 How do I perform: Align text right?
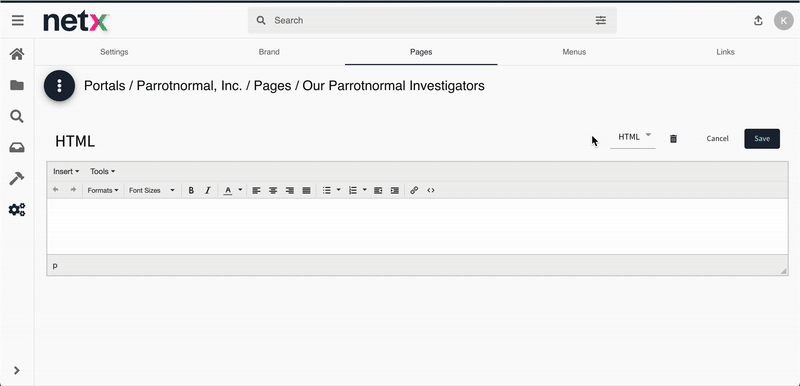[290, 190]
